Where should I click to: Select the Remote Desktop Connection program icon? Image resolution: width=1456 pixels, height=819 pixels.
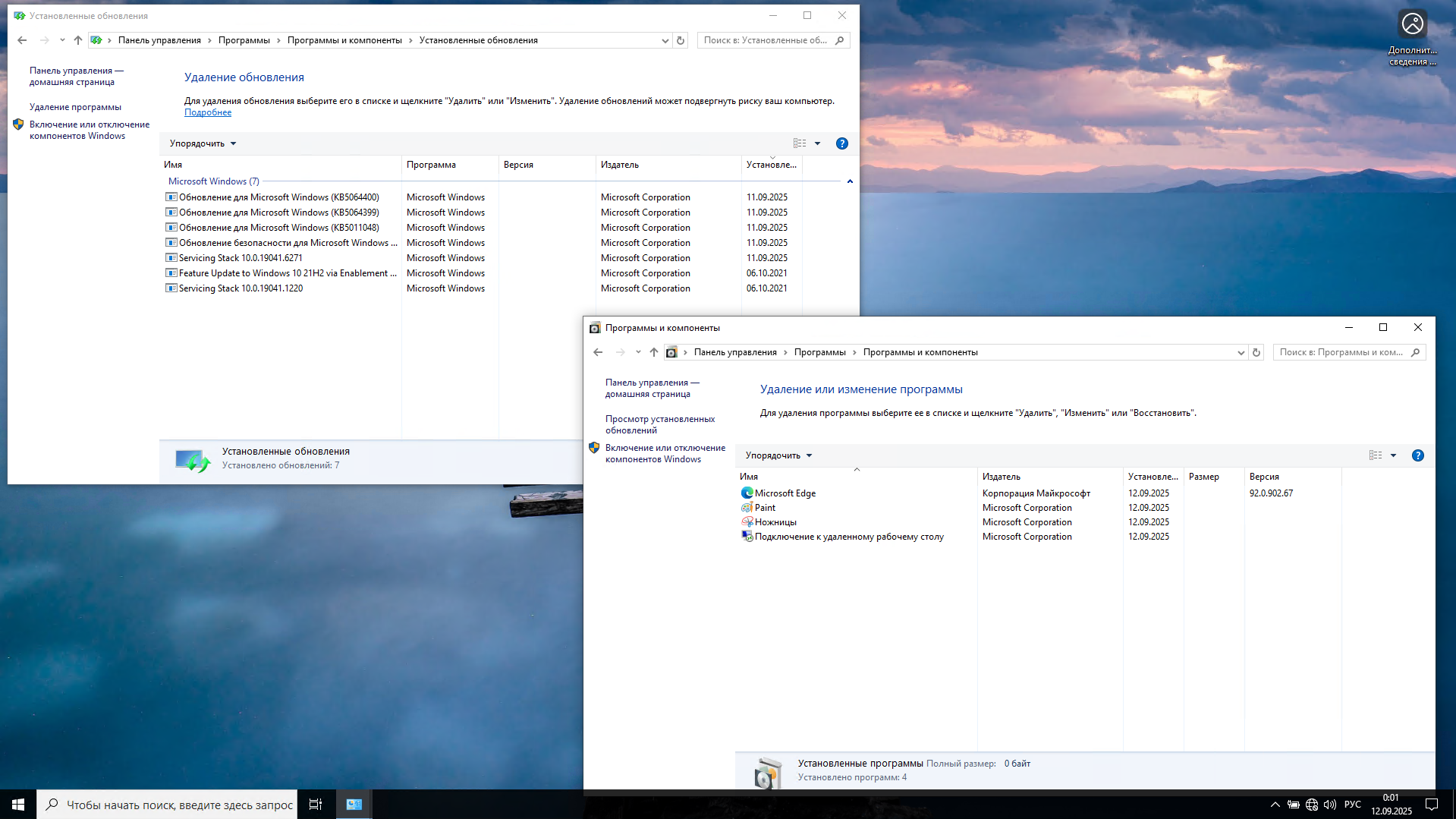click(x=747, y=536)
